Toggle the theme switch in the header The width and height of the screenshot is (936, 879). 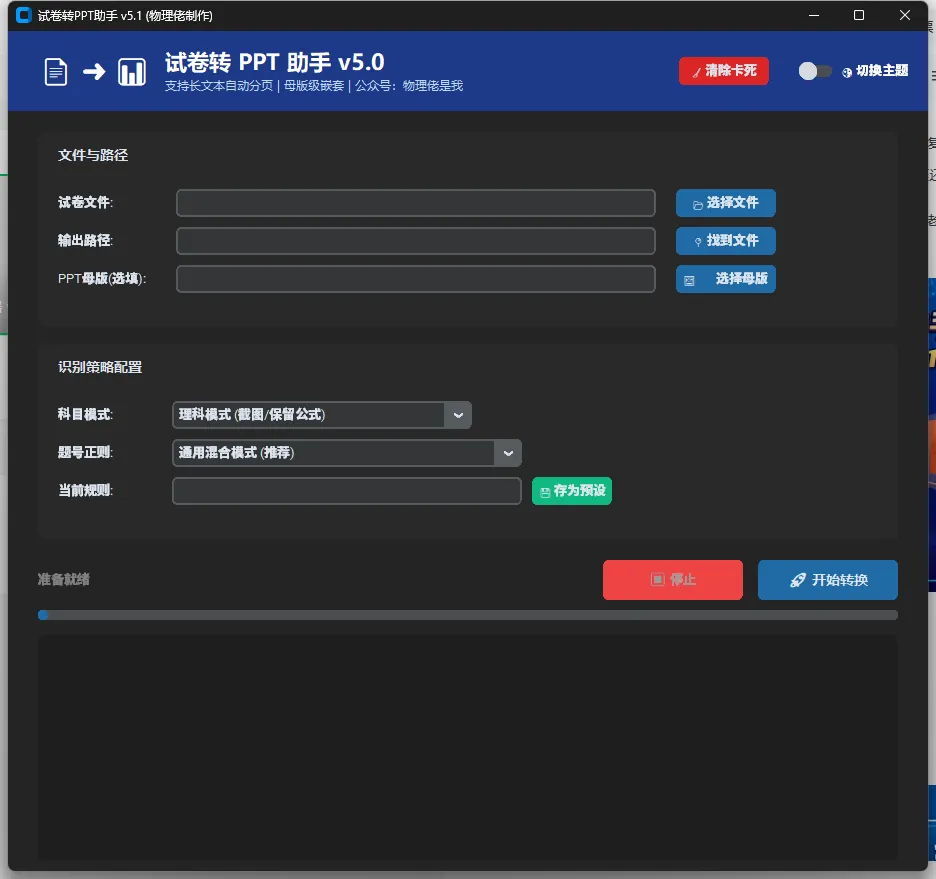click(814, 72)
